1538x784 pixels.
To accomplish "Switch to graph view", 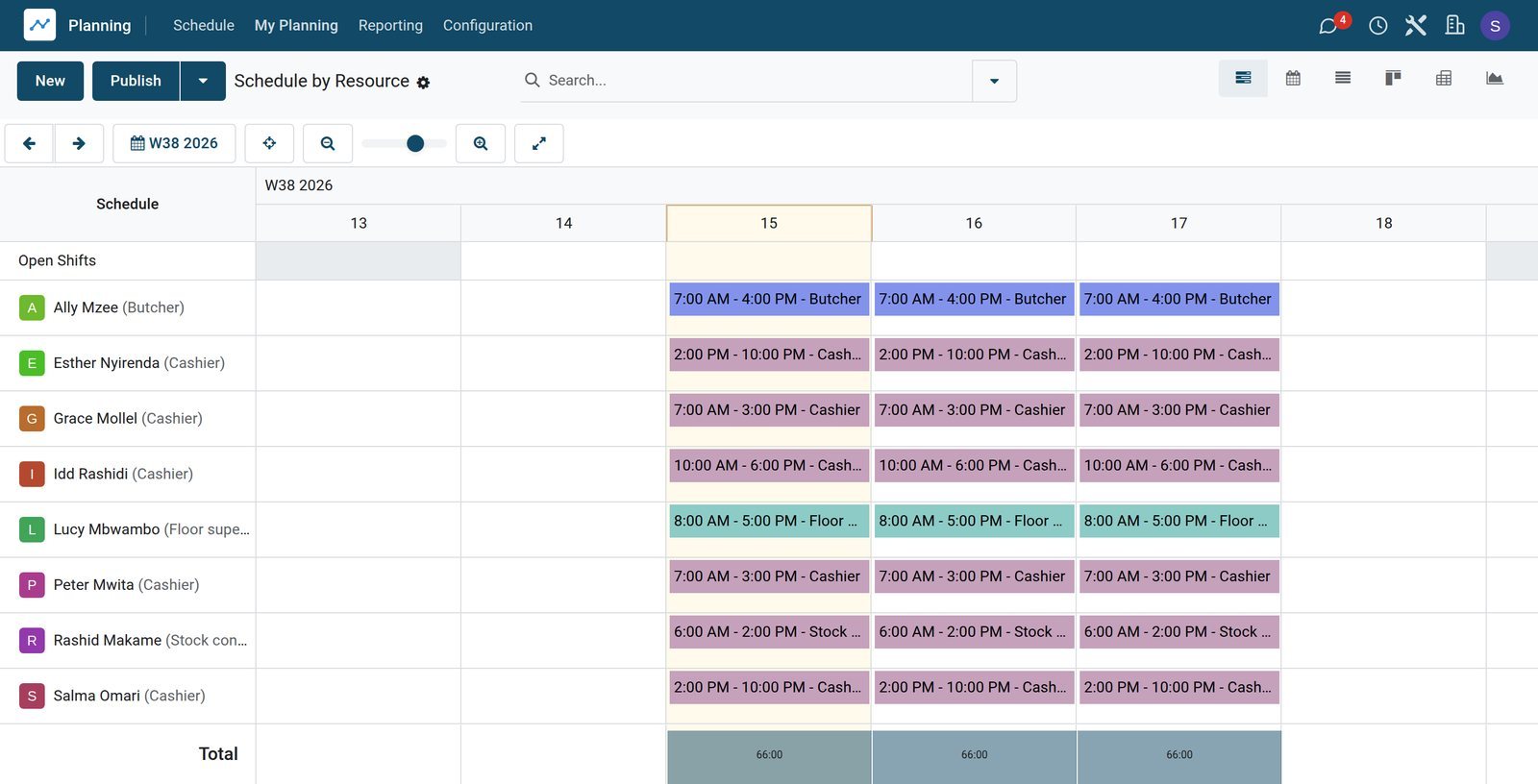I will (x=1494, y=79).
